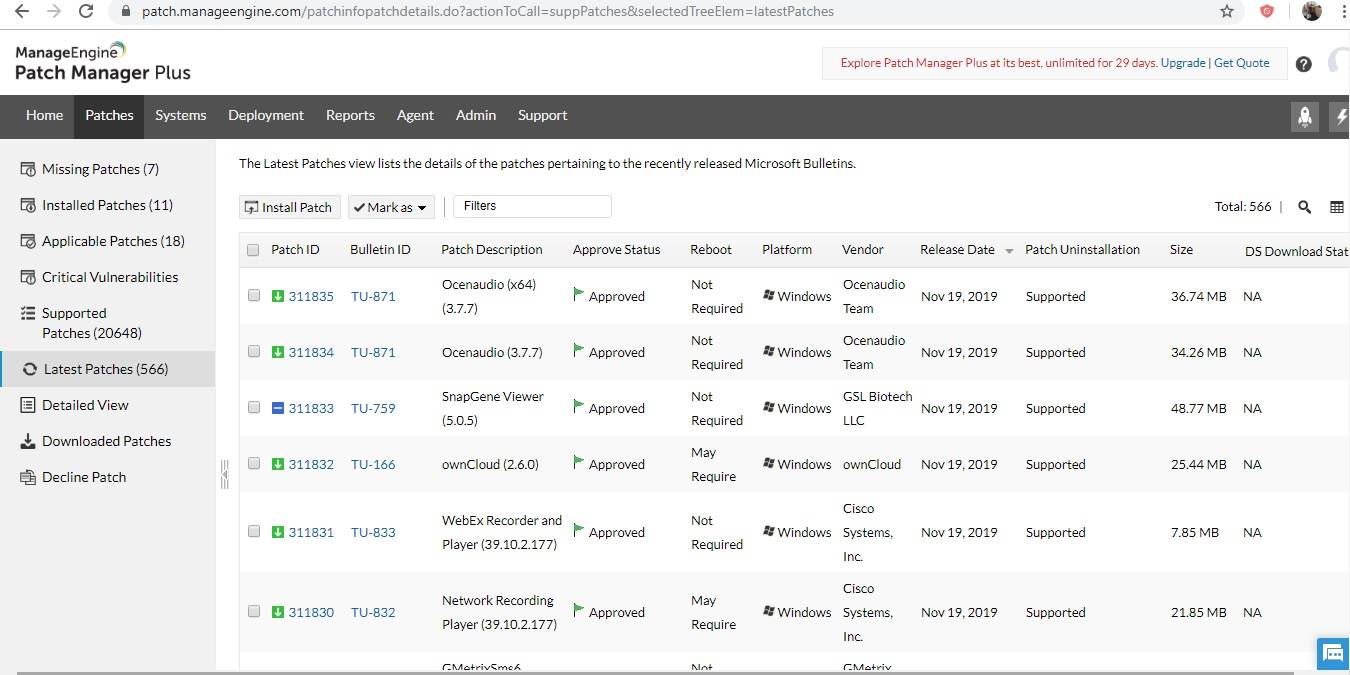Click the lightning bolt icon in navbar
Image resolution: width=1350 pixels, height=675 pixels.
coord(1341,116)
